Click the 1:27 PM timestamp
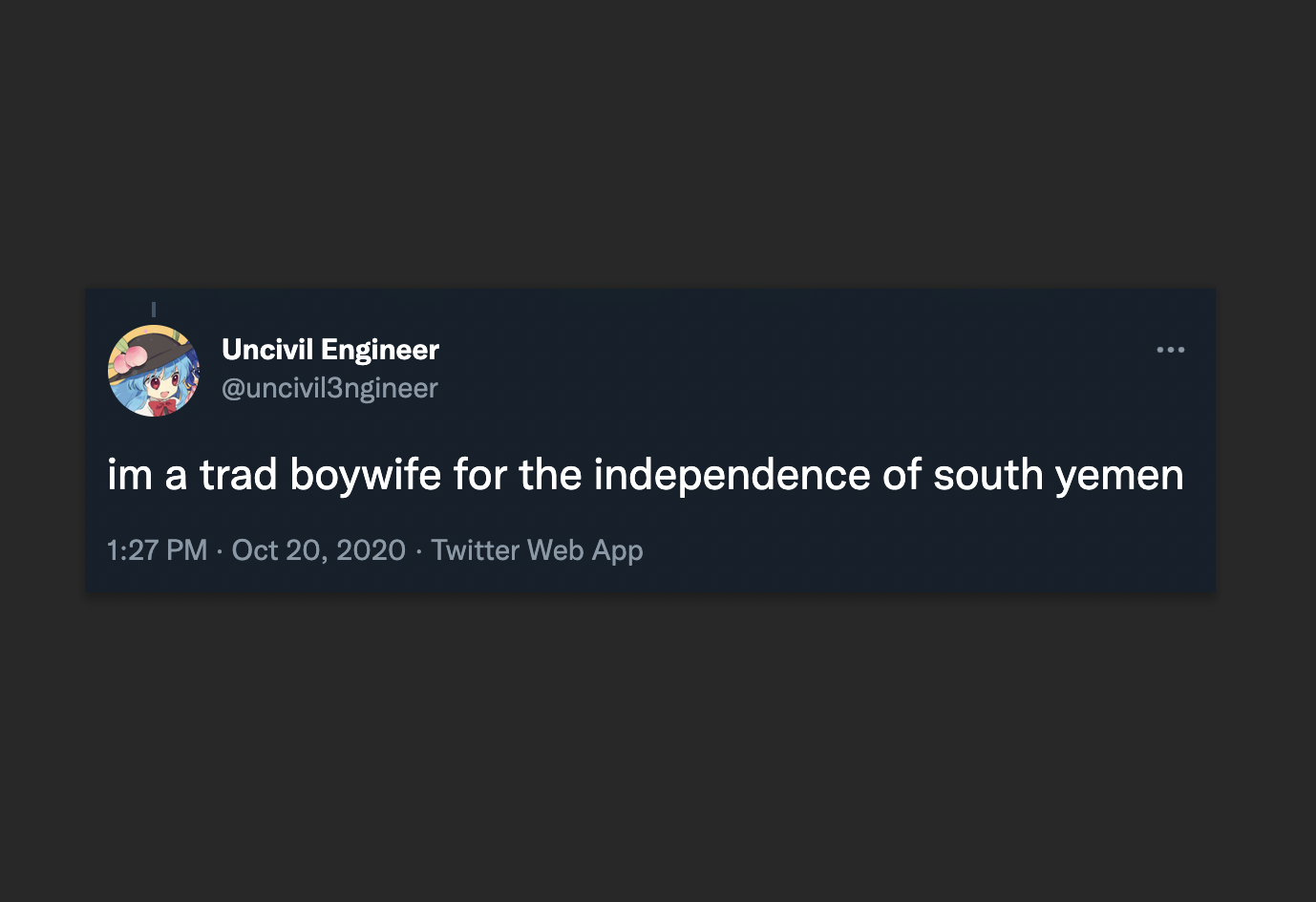The width and height of the screenshot is (1316, 902). click(157, 550)
